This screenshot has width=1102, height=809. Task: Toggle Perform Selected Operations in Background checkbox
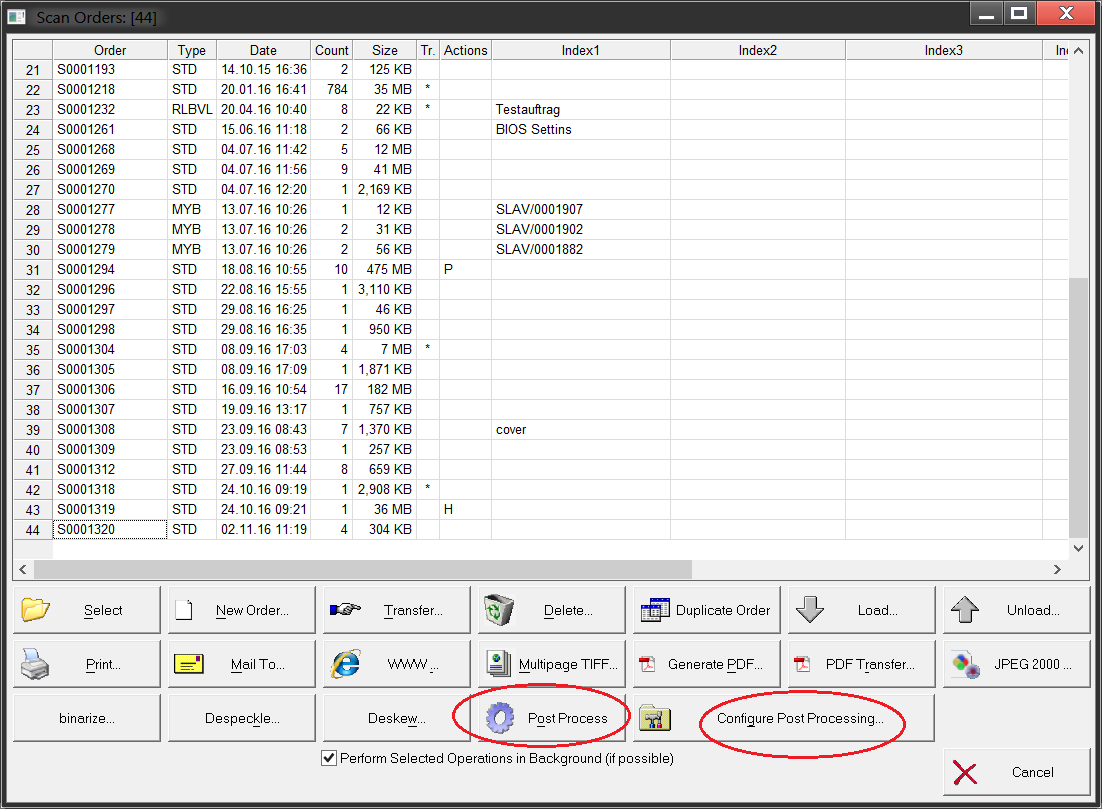[x=329, y=758]
